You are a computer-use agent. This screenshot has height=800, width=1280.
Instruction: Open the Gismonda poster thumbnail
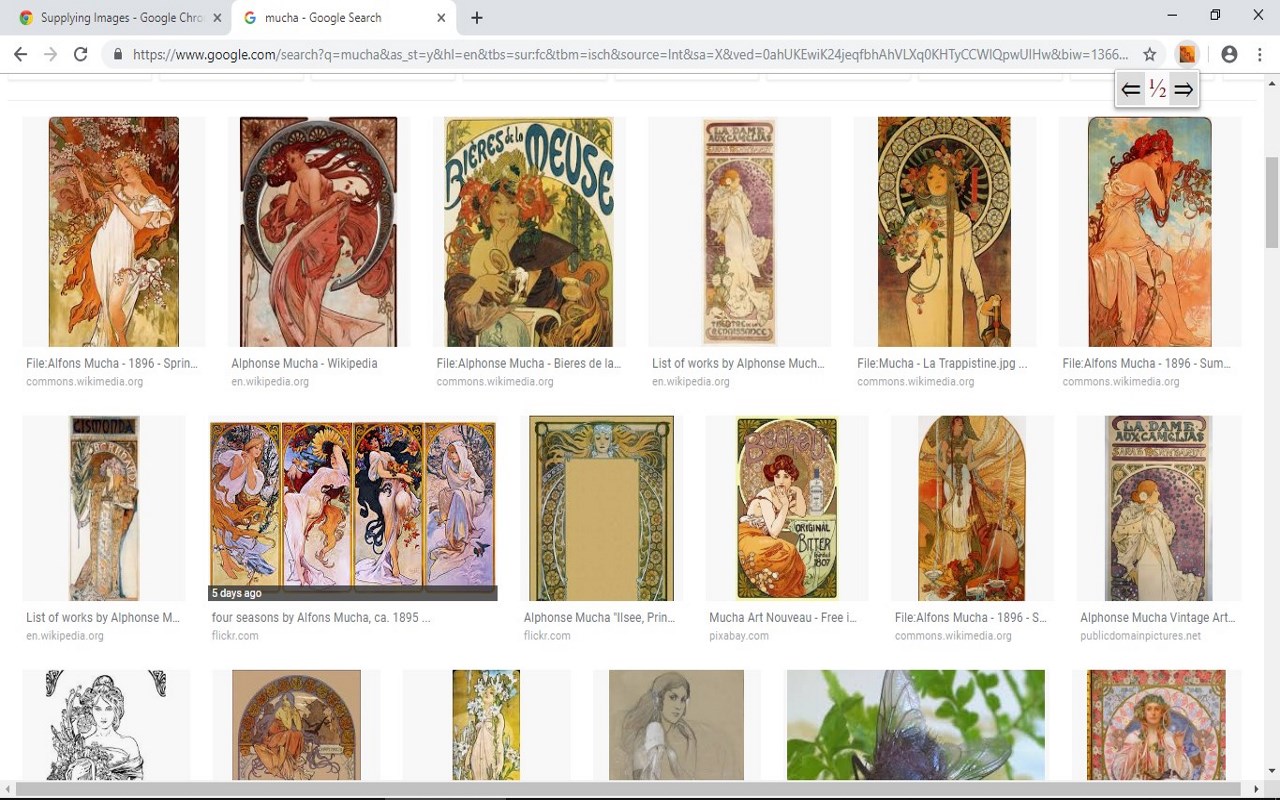(104, 508)
